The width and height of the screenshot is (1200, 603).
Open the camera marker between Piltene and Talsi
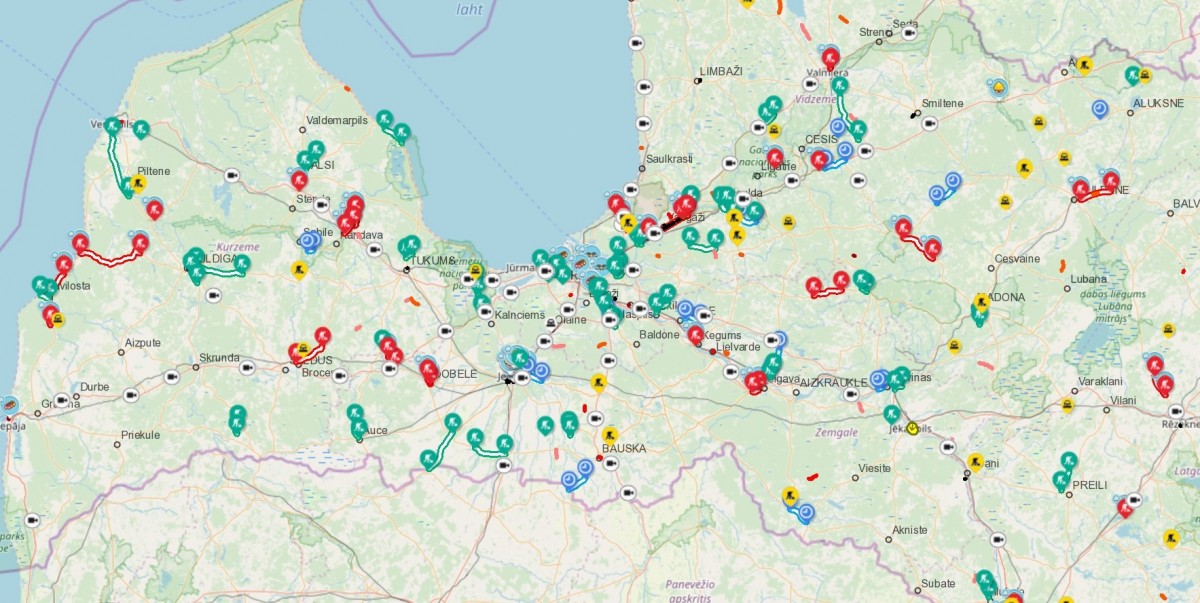tap(232, 177)
